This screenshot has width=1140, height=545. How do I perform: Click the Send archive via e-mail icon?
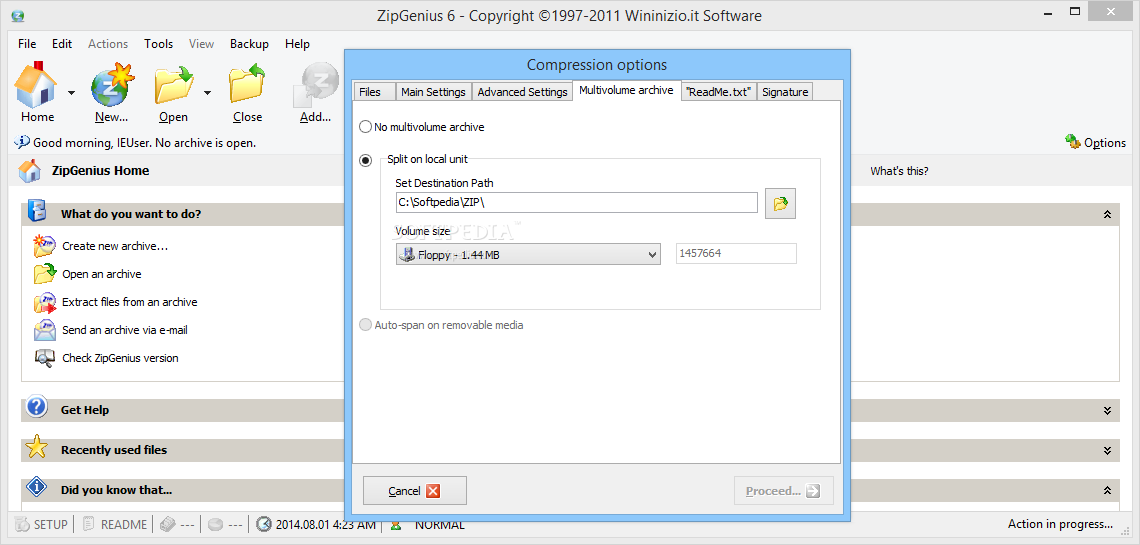[44, 330]
